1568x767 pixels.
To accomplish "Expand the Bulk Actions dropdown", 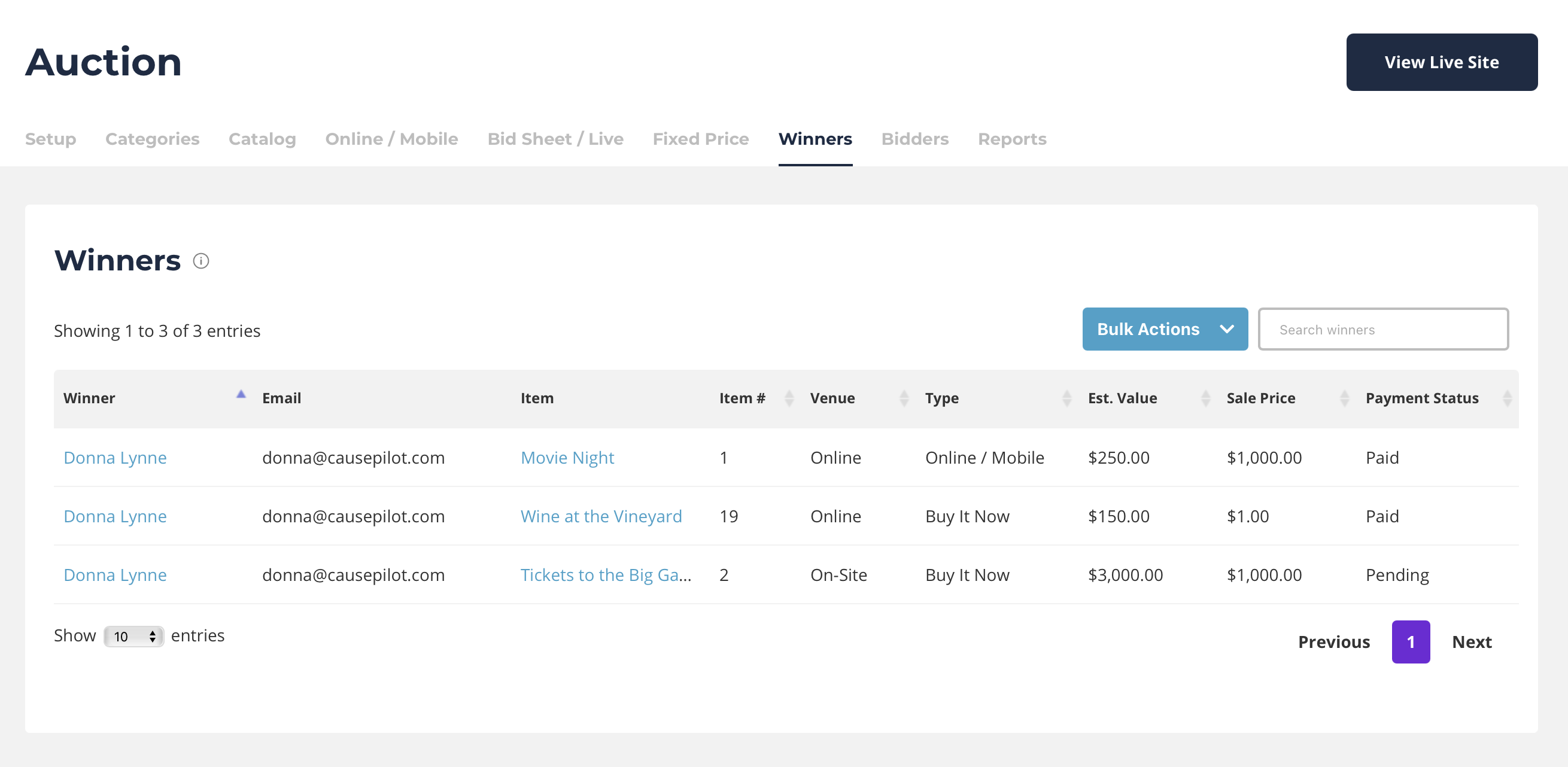I will (x=1165, y=329).
